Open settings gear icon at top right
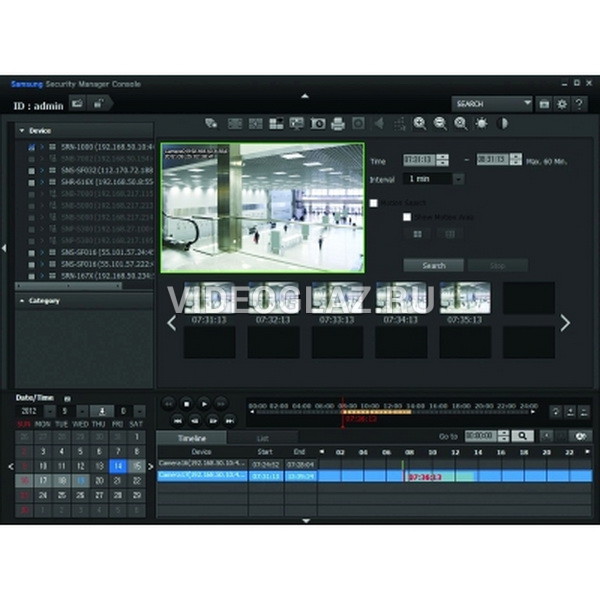600x600 pixels. click(562, 104)
